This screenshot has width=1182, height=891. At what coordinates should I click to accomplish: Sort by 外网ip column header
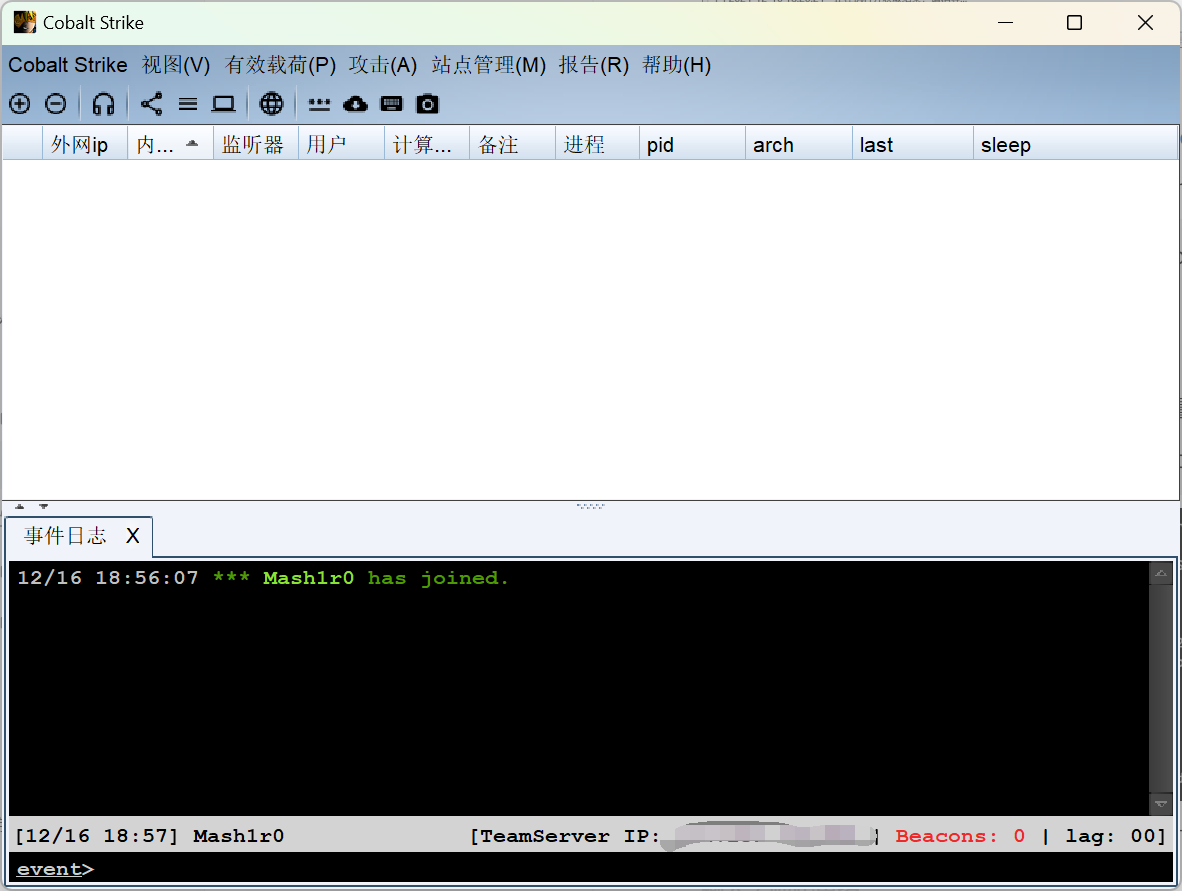pos(84,144)
